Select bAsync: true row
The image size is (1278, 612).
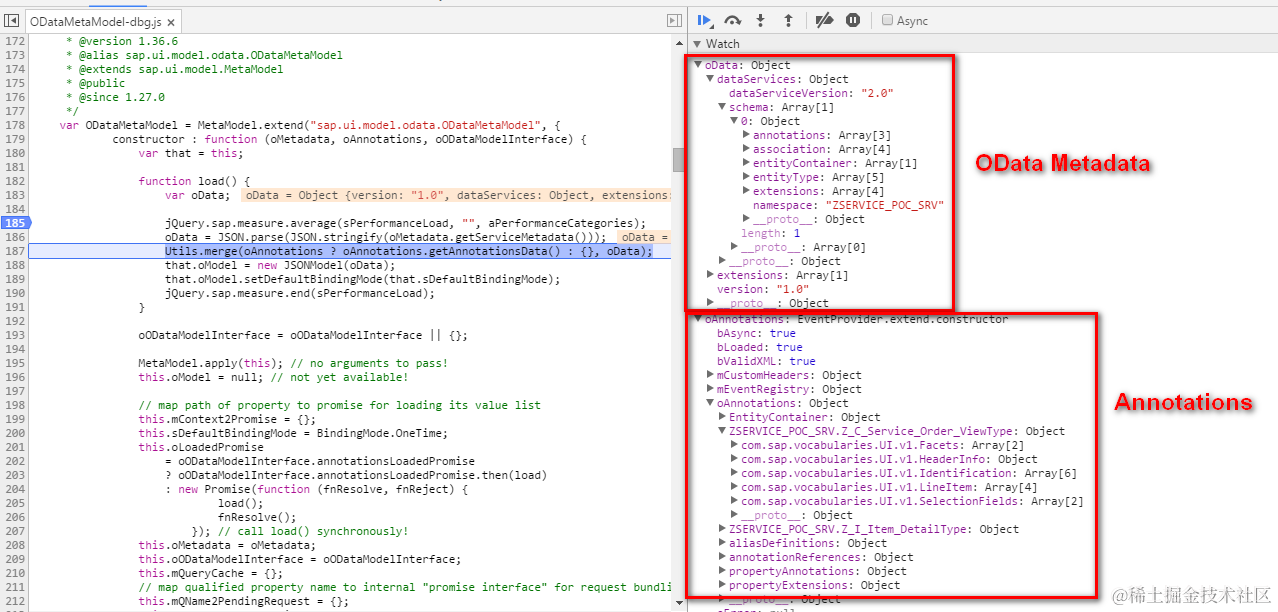[756, 333]
